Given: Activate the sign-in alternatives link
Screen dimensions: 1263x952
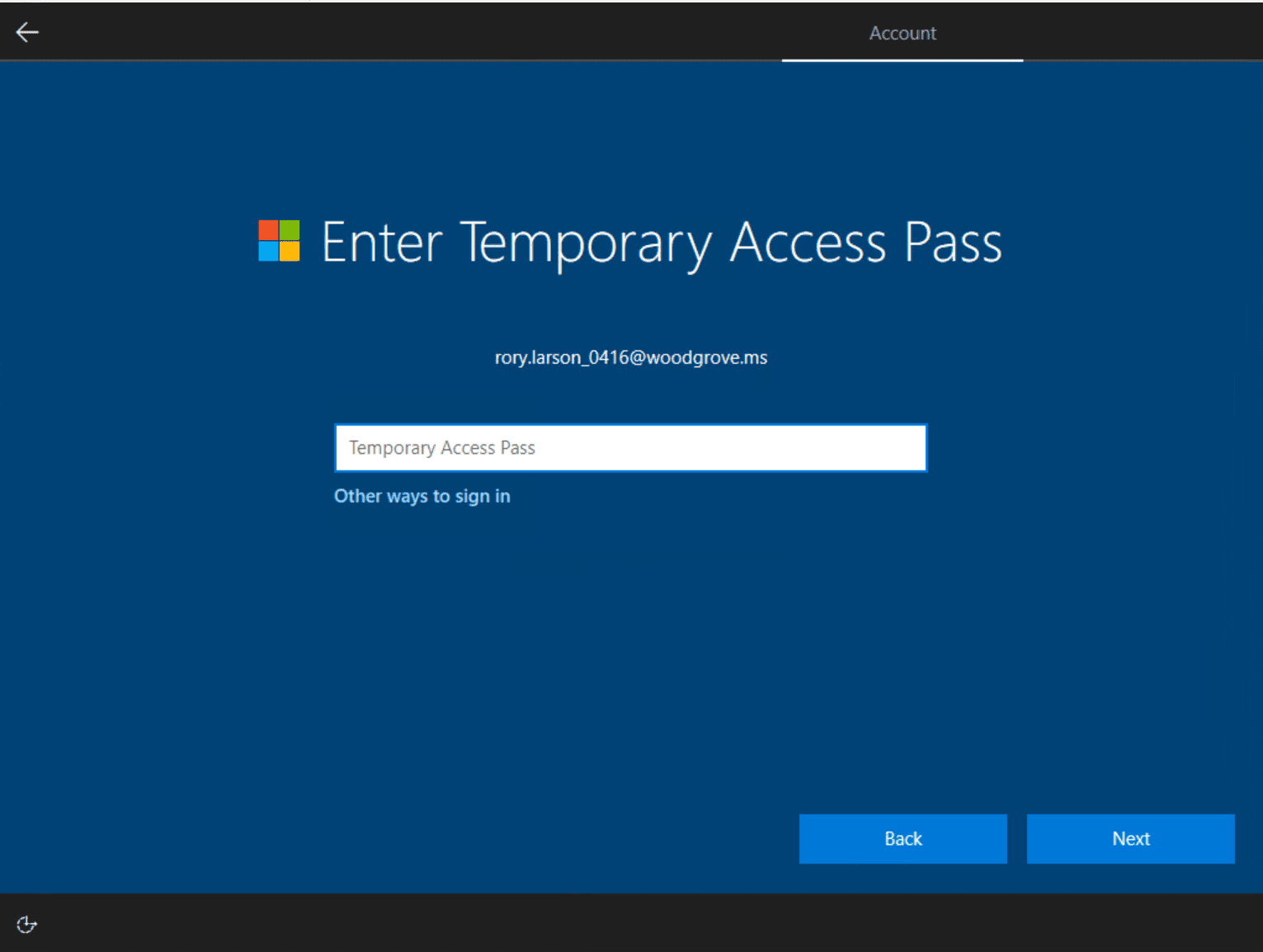Looking at the screenshot, I should coord(422,496).
